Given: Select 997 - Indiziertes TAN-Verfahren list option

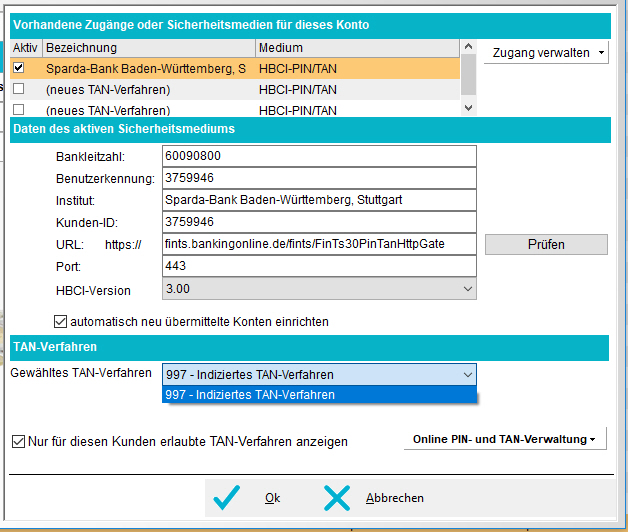Looking at the screenshot, I should (x=319, y=395).
